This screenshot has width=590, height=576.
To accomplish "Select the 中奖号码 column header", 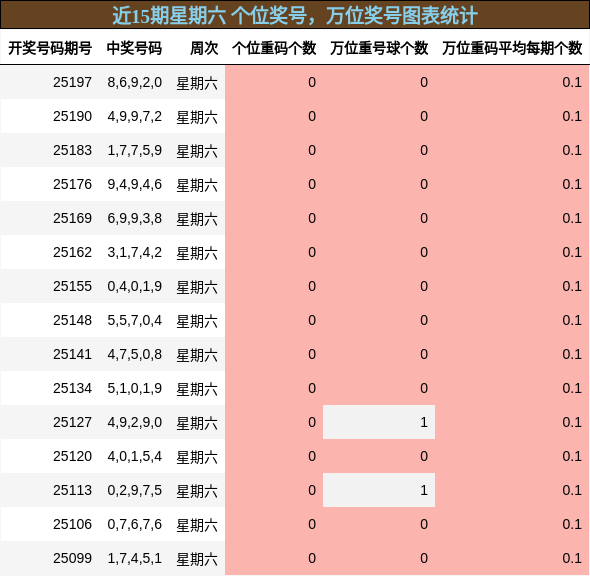I will coord(134,48).
